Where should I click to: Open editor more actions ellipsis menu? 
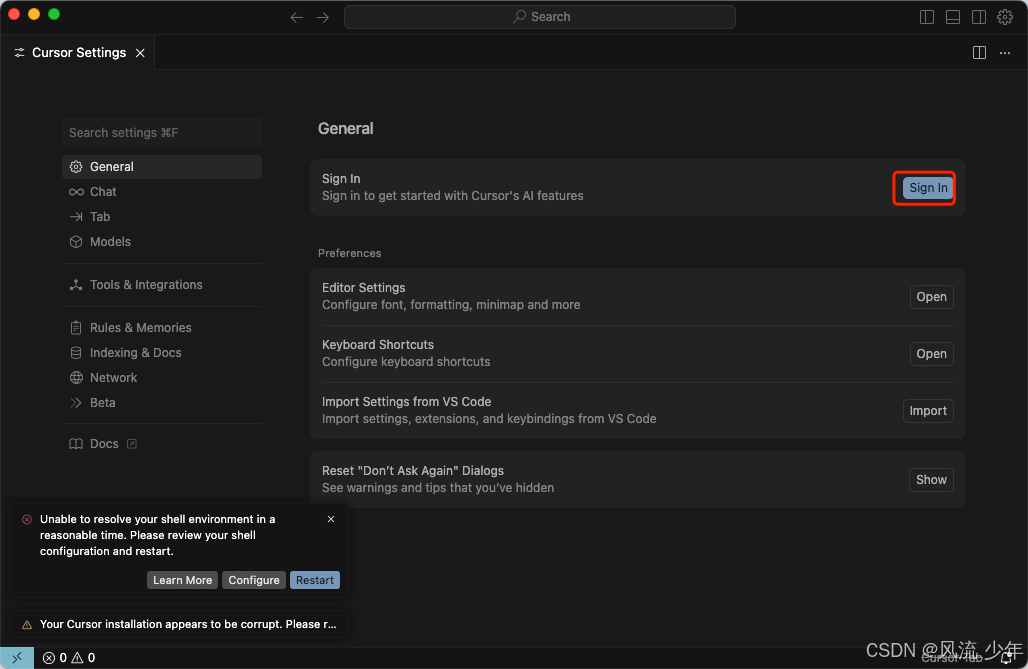coord(1005,52)
